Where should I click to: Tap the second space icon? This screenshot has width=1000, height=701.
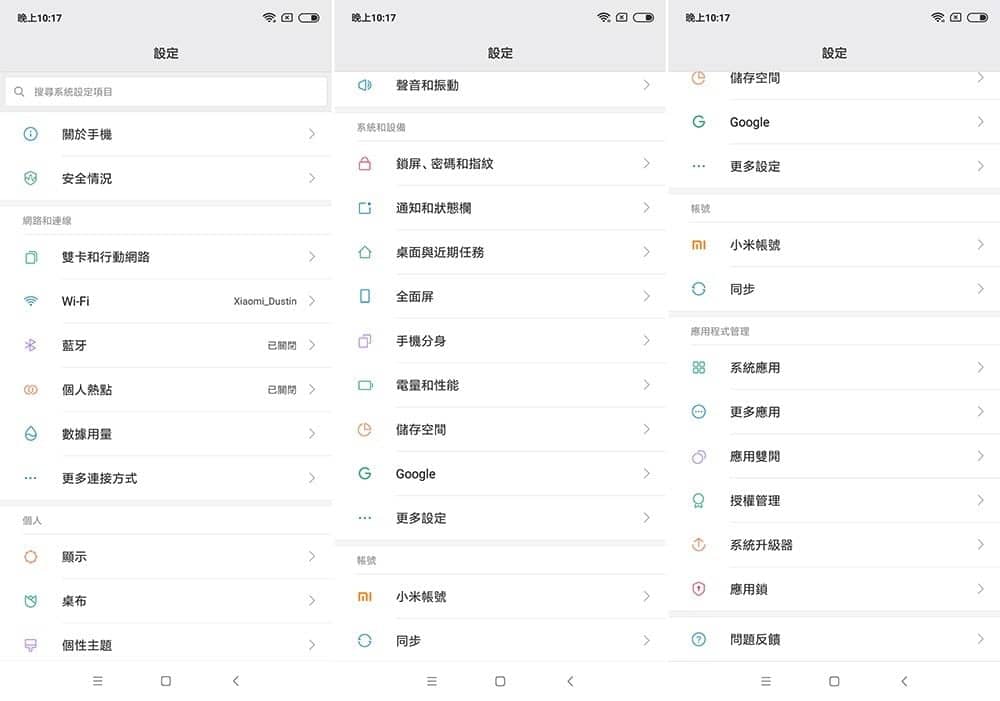pos(365,341)
